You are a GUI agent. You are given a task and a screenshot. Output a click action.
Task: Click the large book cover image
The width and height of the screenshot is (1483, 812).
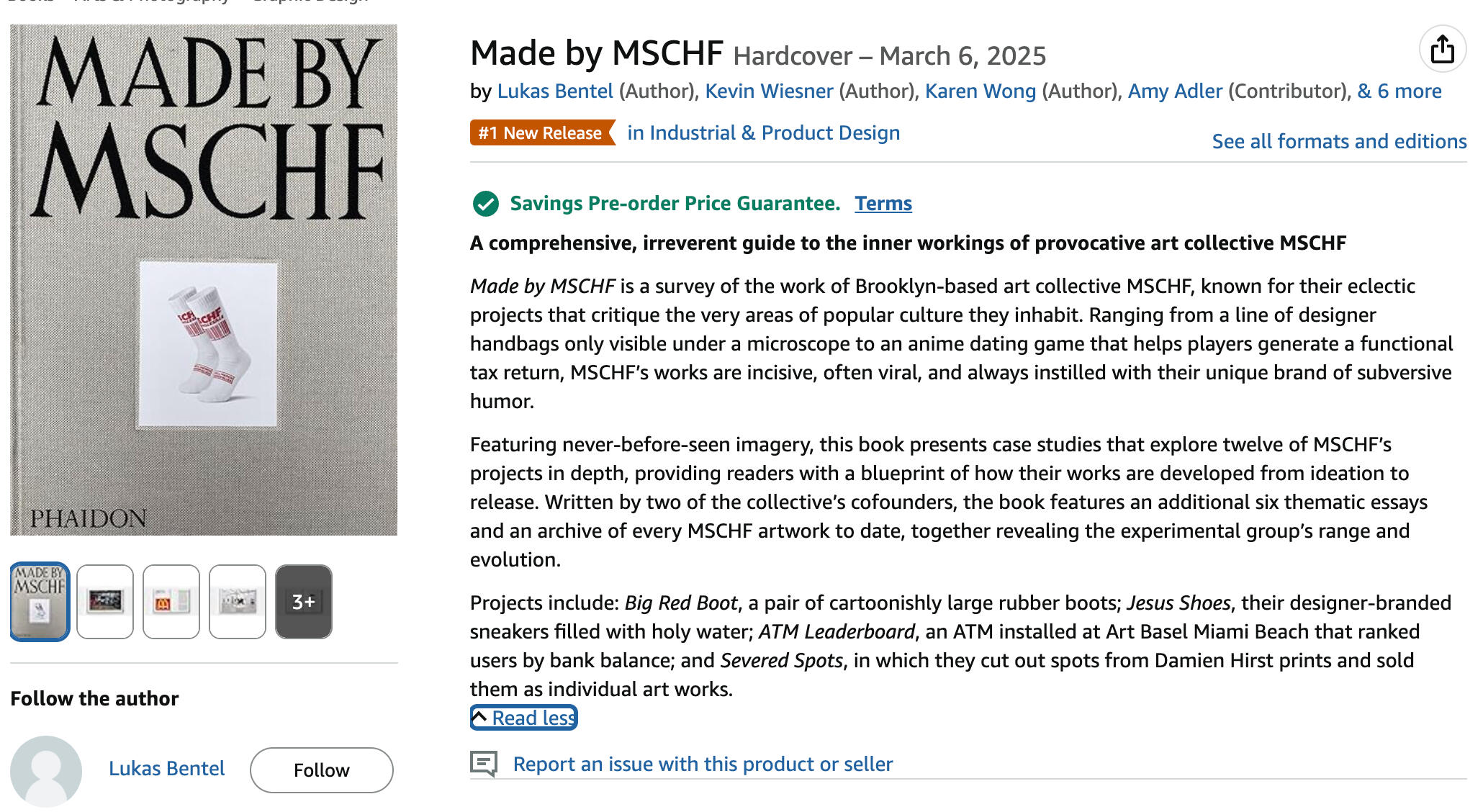coord(204,280)
